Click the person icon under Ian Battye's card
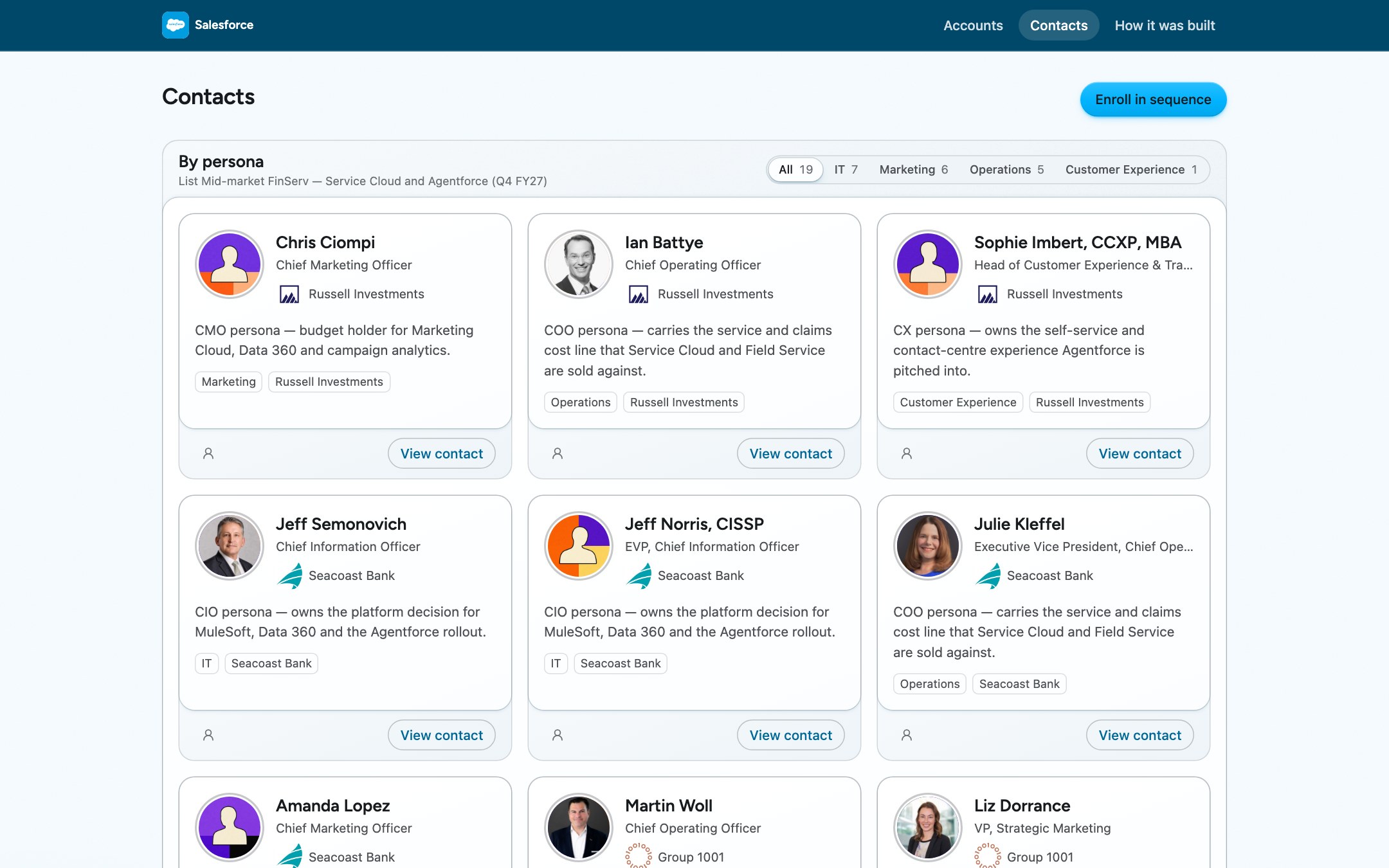This screenshot has width=1389, height=868. 558,453
